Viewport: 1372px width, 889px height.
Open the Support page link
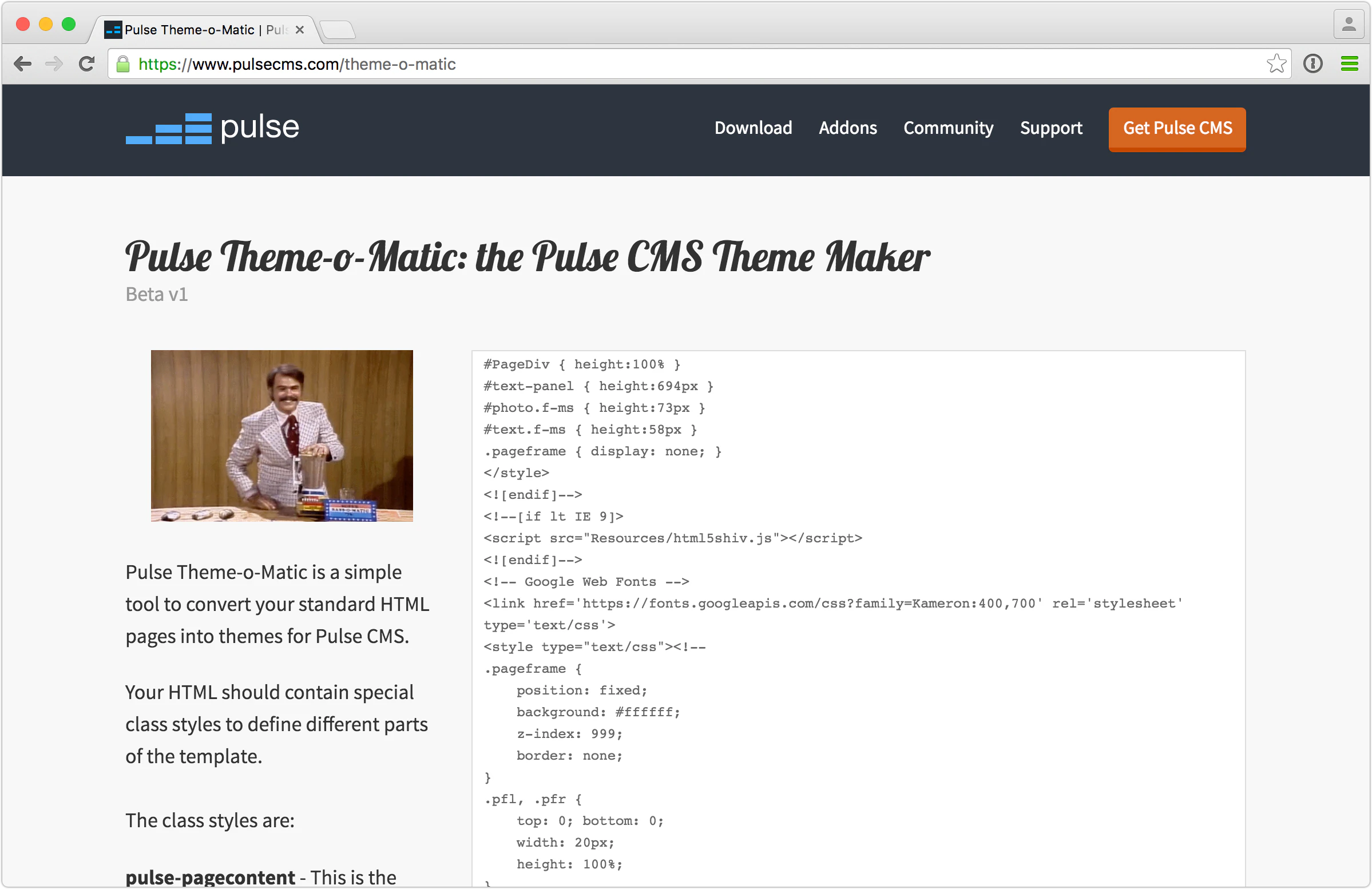1051,128
